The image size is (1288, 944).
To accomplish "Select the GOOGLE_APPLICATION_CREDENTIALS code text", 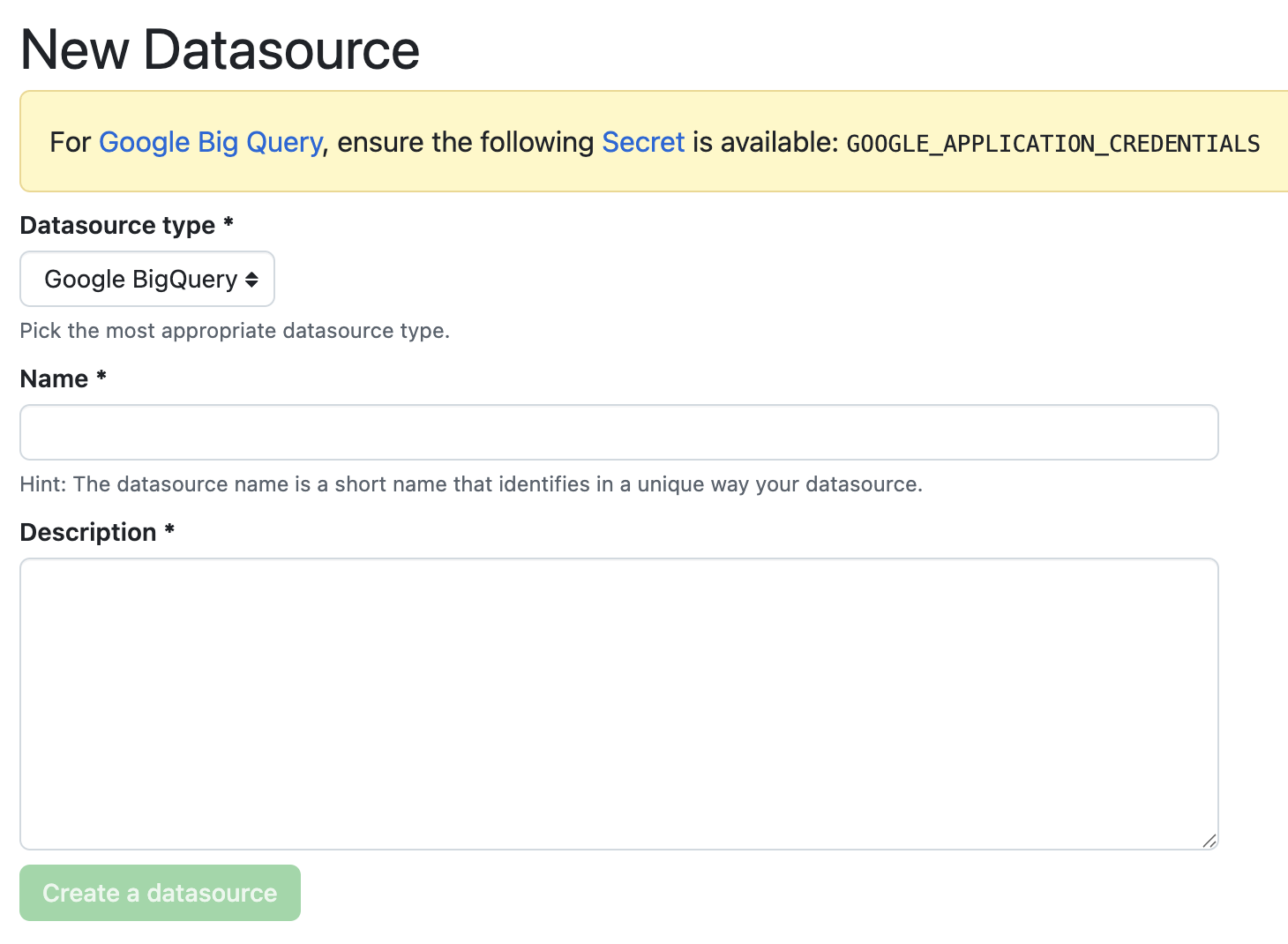I will pyautogui.click(x=1053, y=144).
